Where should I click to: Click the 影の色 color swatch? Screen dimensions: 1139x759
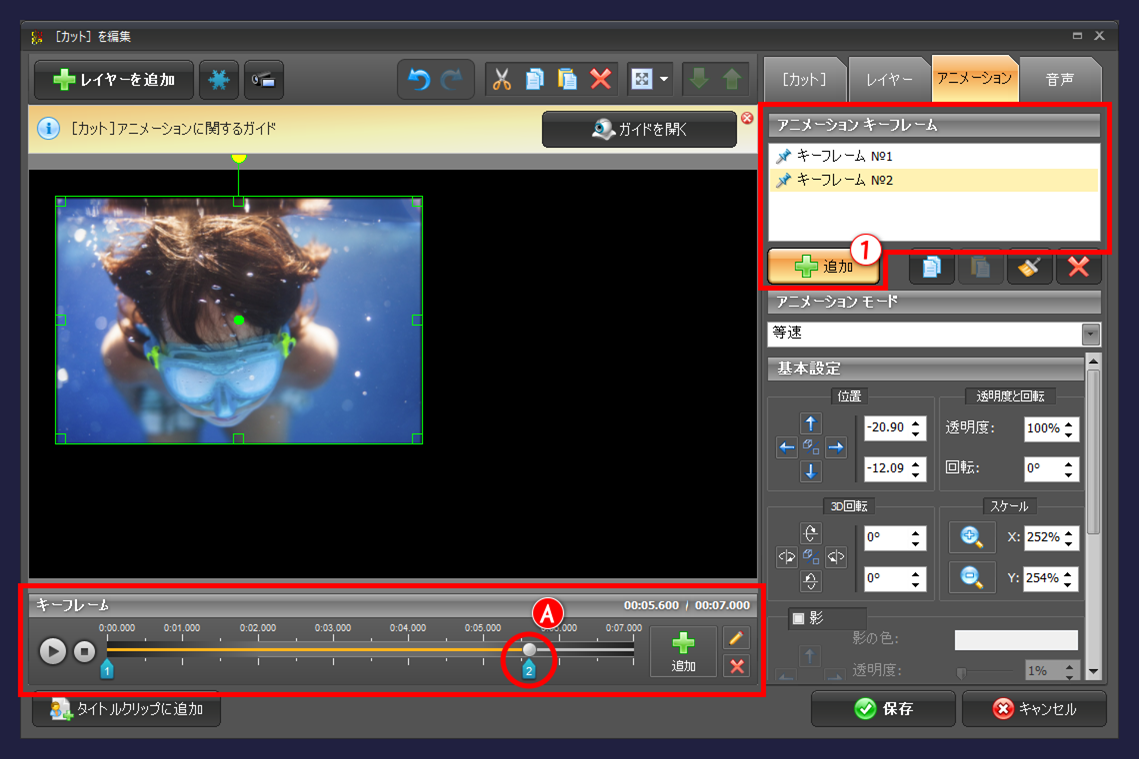pyautogui.click(x=1016, y=640)
